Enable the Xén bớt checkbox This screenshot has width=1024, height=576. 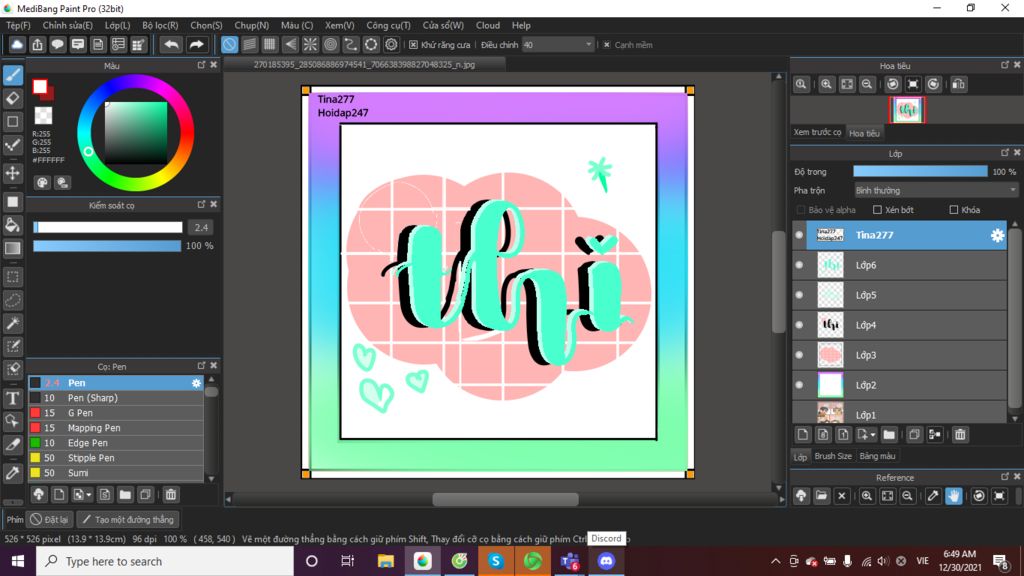point(877,210)
